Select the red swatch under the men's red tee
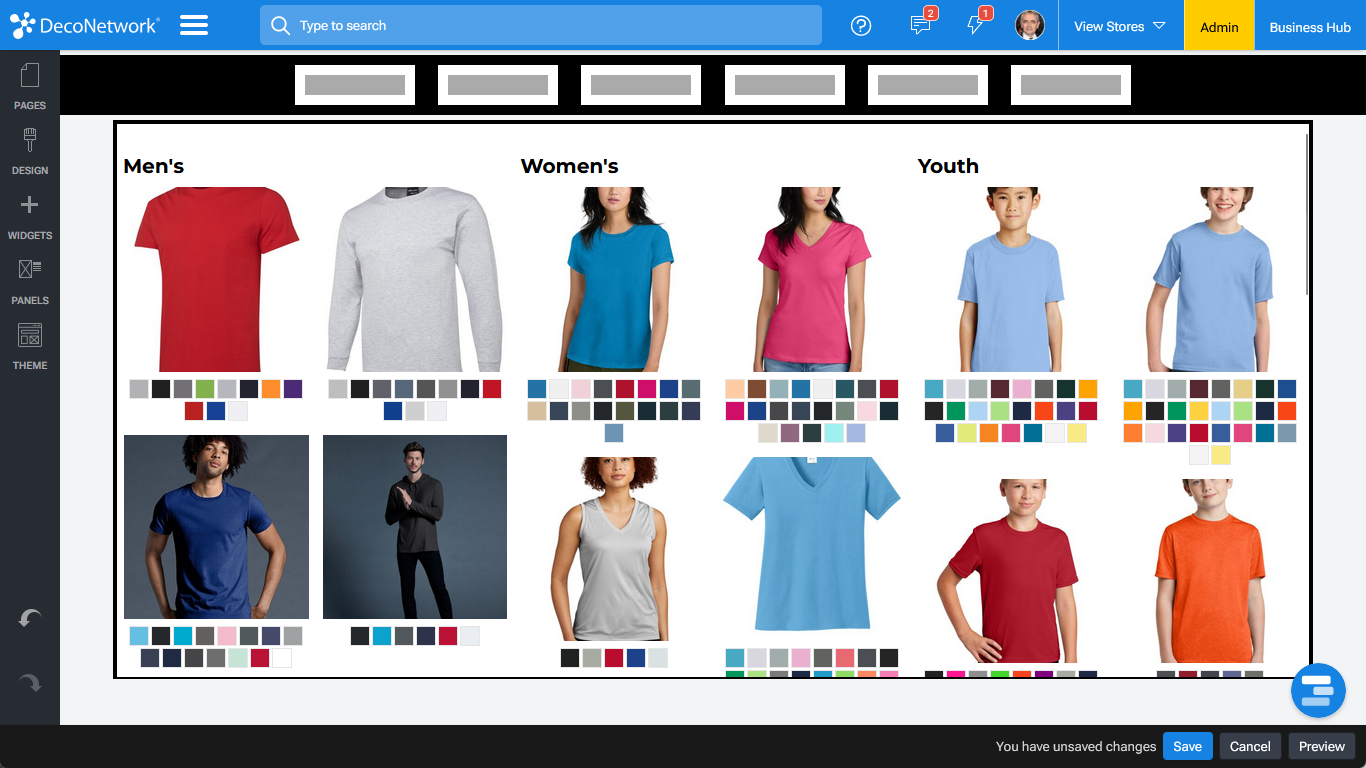The image size is (1366, 768). (x=194, y=410)
